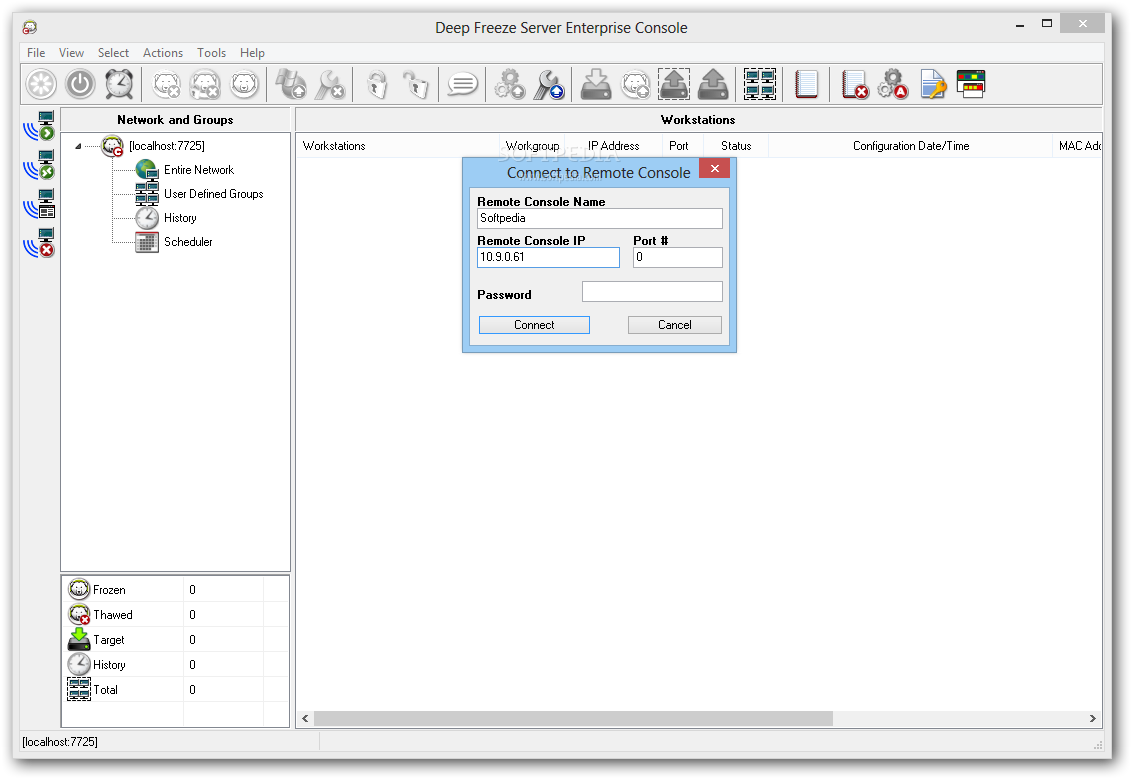Click the Password input field
Screen dimensions: 1132x779
click(653, 291)
